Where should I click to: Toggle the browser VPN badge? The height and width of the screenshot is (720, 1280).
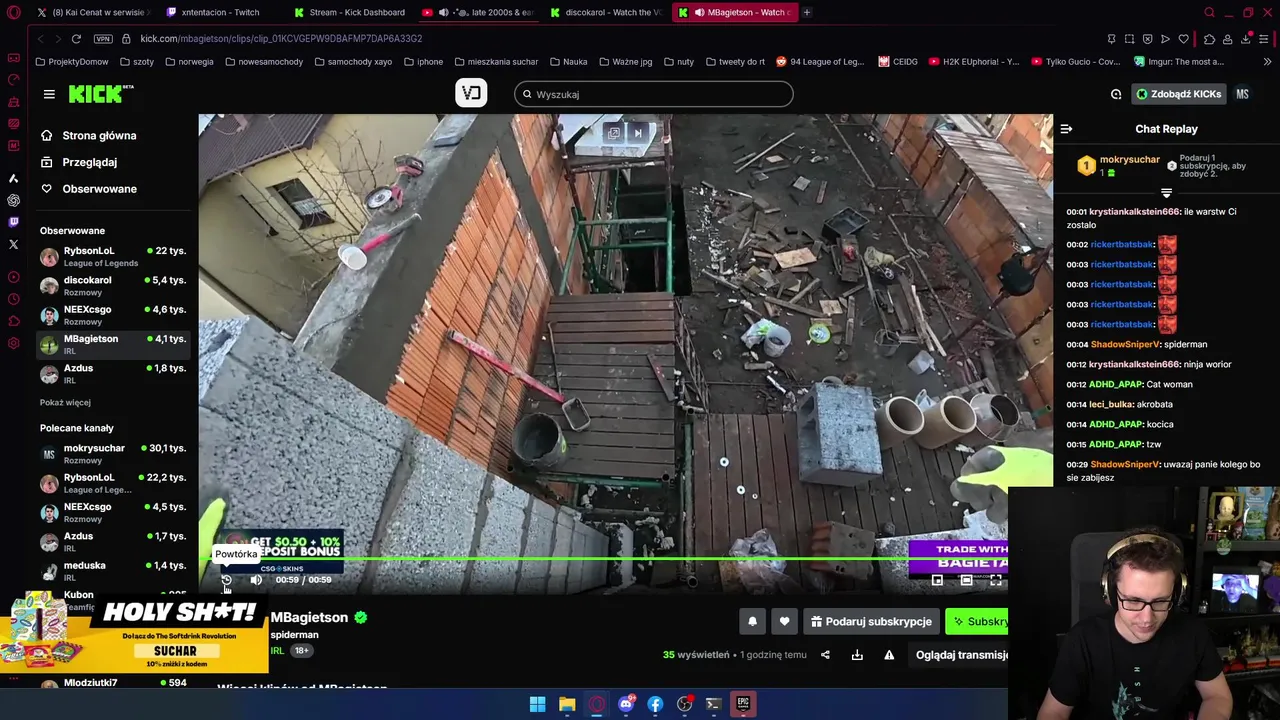point(103,38)
